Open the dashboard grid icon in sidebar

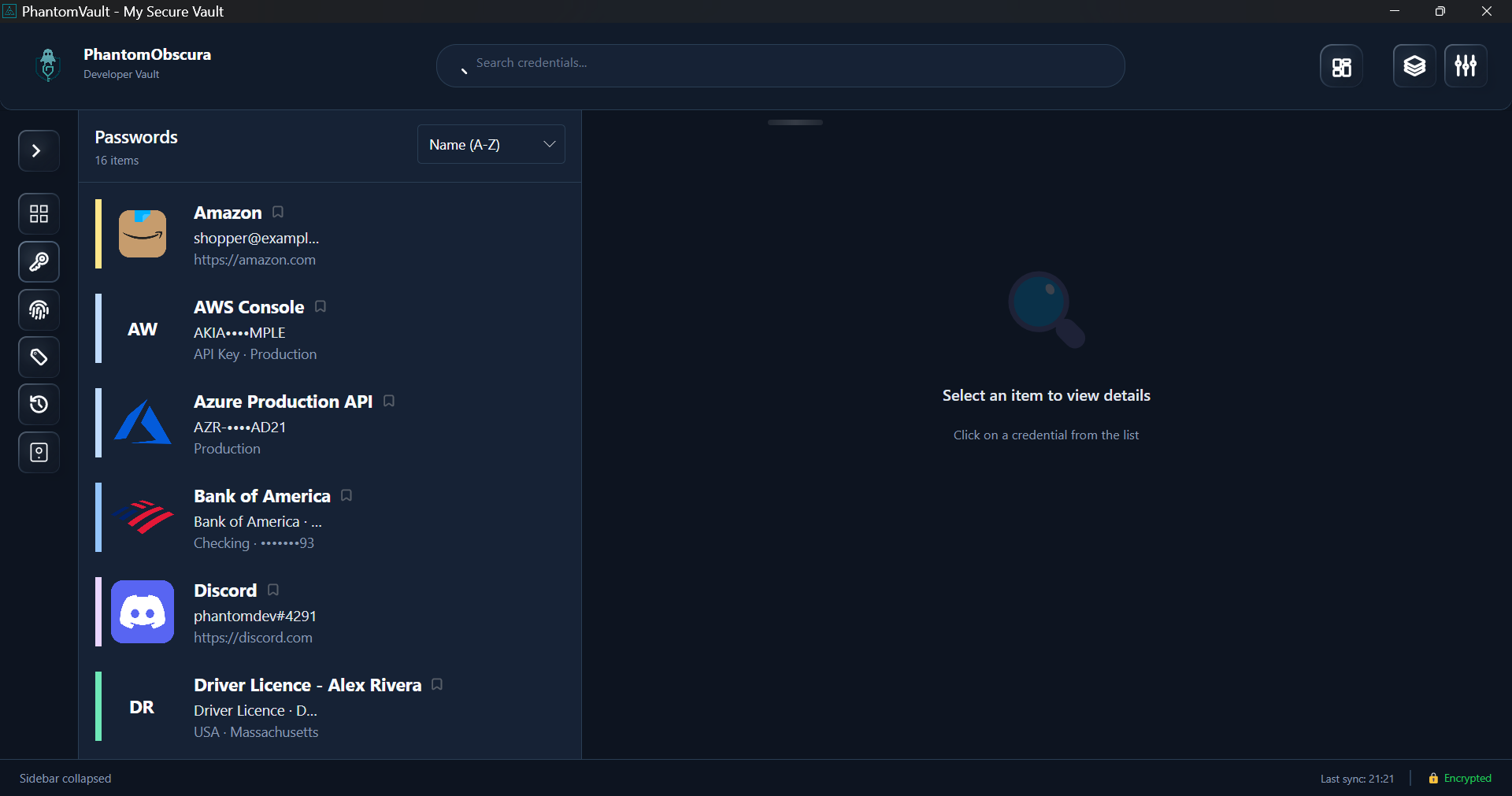(x=38, y=213)
